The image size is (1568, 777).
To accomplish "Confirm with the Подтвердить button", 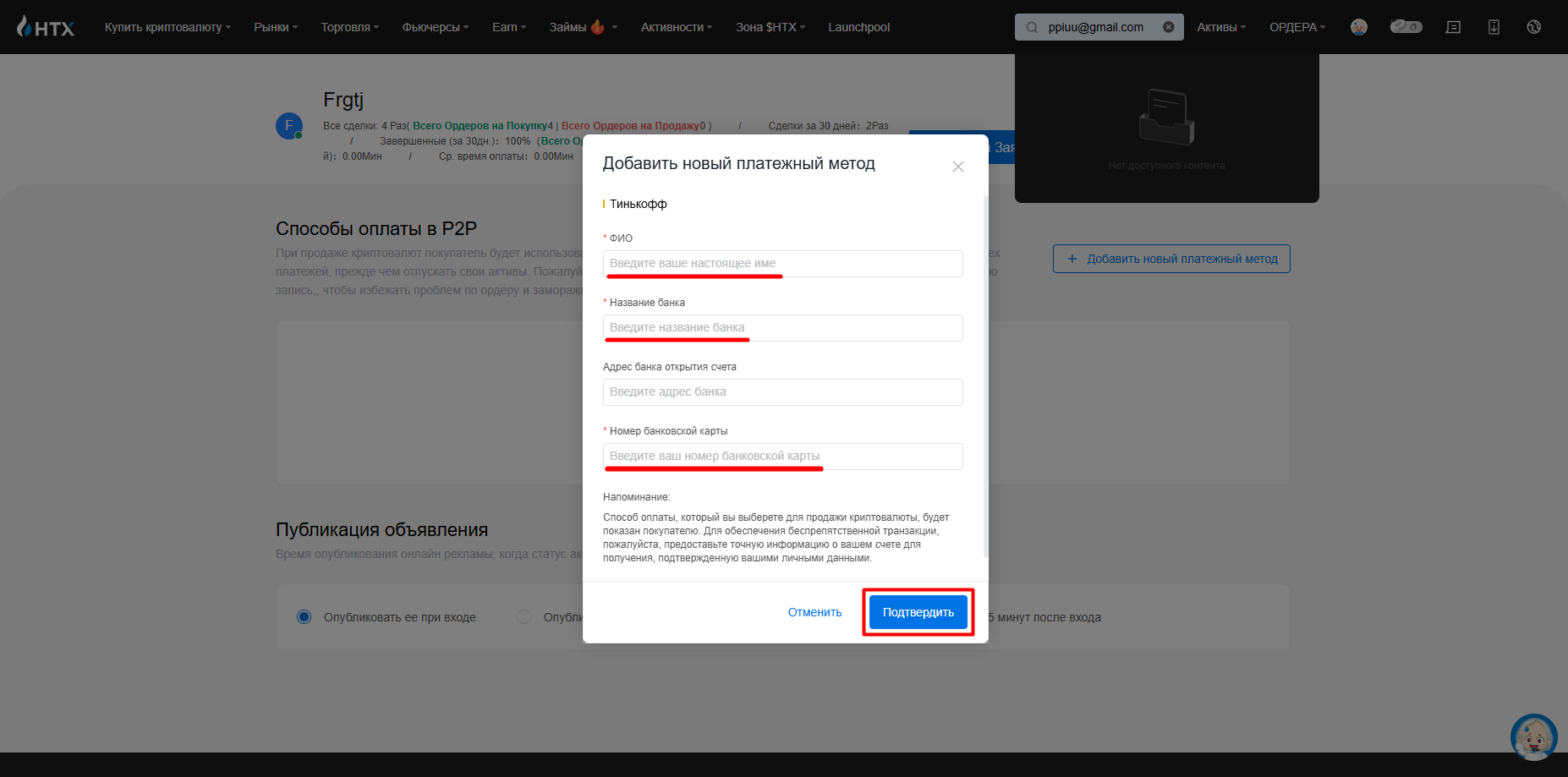I will (x=918, y=612).
